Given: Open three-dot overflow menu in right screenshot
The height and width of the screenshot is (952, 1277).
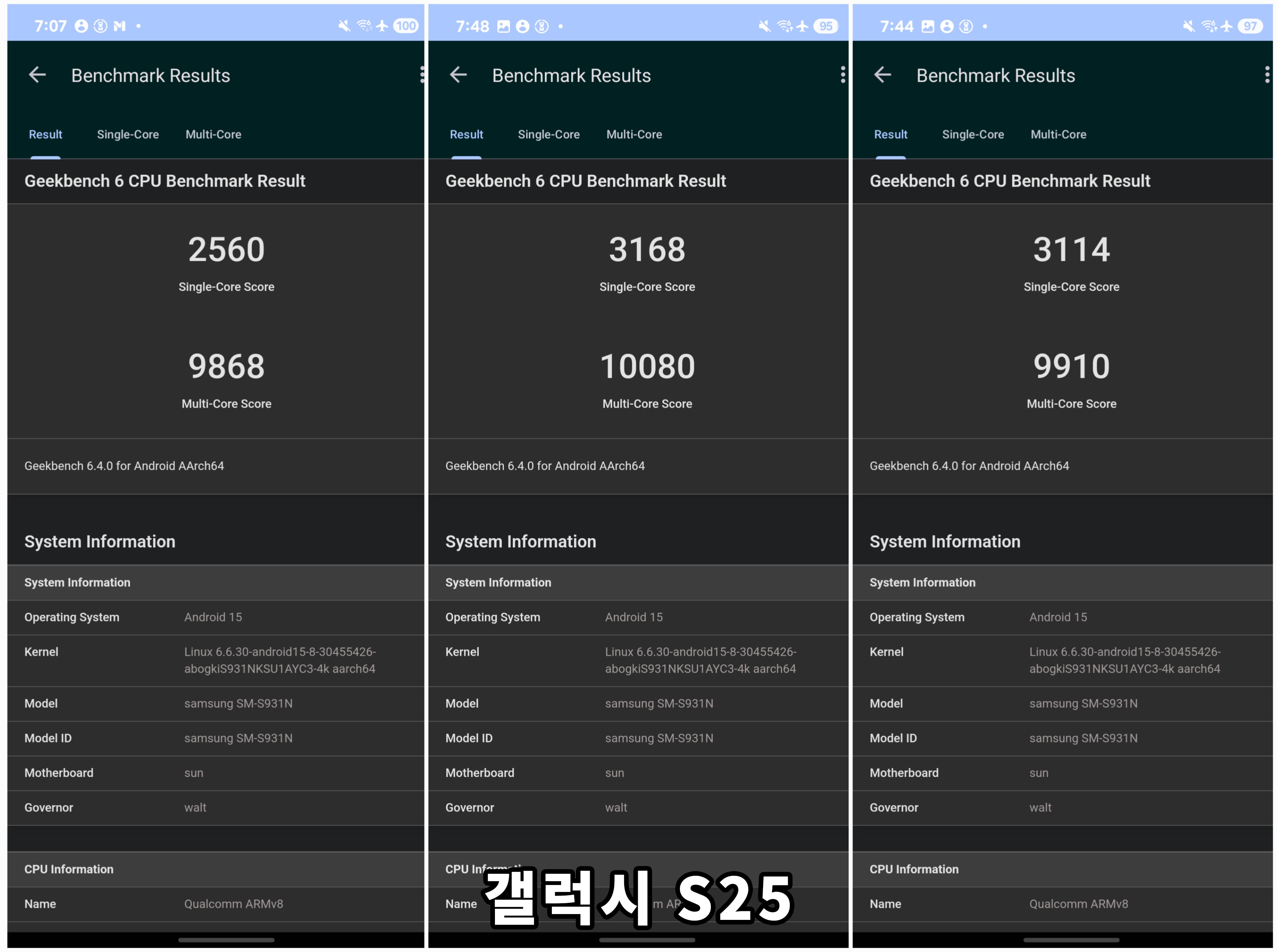Looking at the screenshot, I should point(1267,75).
